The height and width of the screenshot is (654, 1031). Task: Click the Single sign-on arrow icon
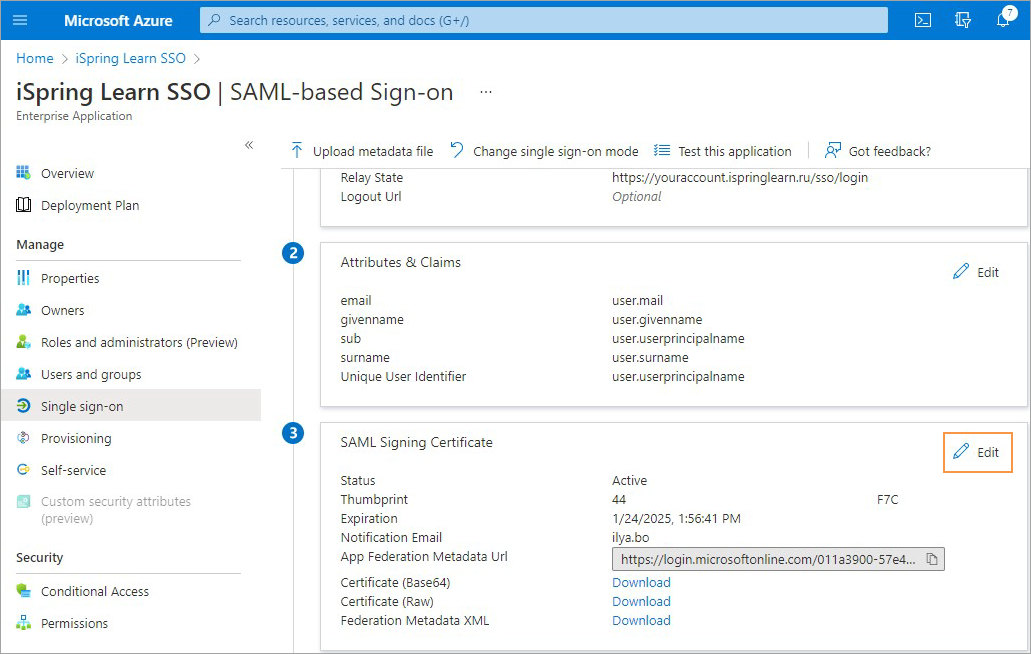[x=23, y=406]
